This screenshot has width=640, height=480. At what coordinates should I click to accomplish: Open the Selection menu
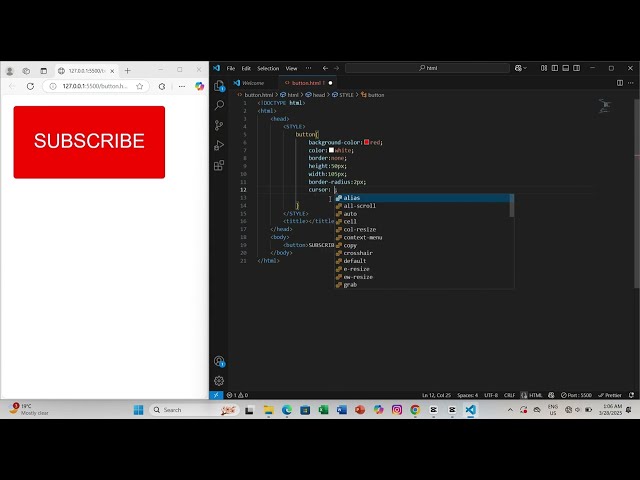tap(268, 68)
